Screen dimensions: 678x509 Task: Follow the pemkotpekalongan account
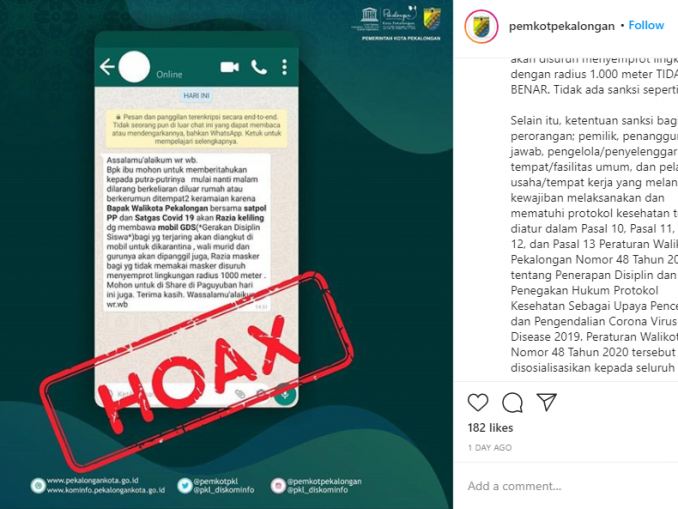646,26
